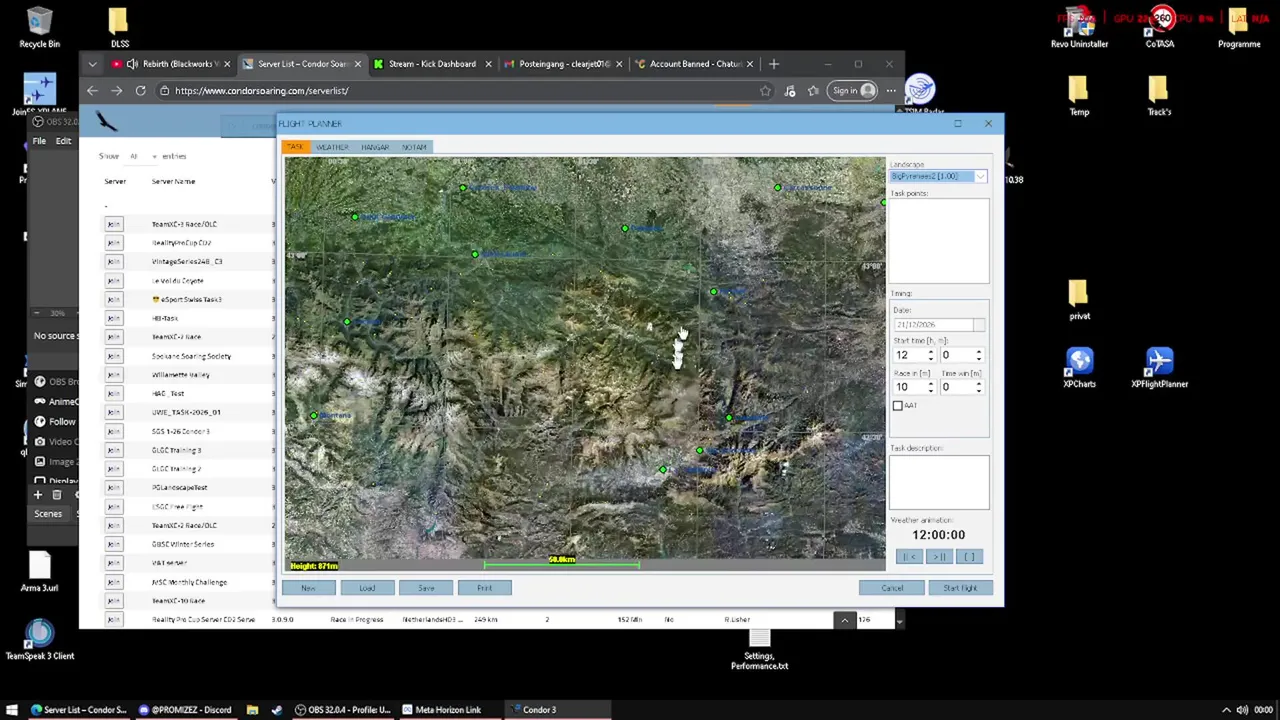Rewind the weather animation
The image size is (1280, 720).
909,557
